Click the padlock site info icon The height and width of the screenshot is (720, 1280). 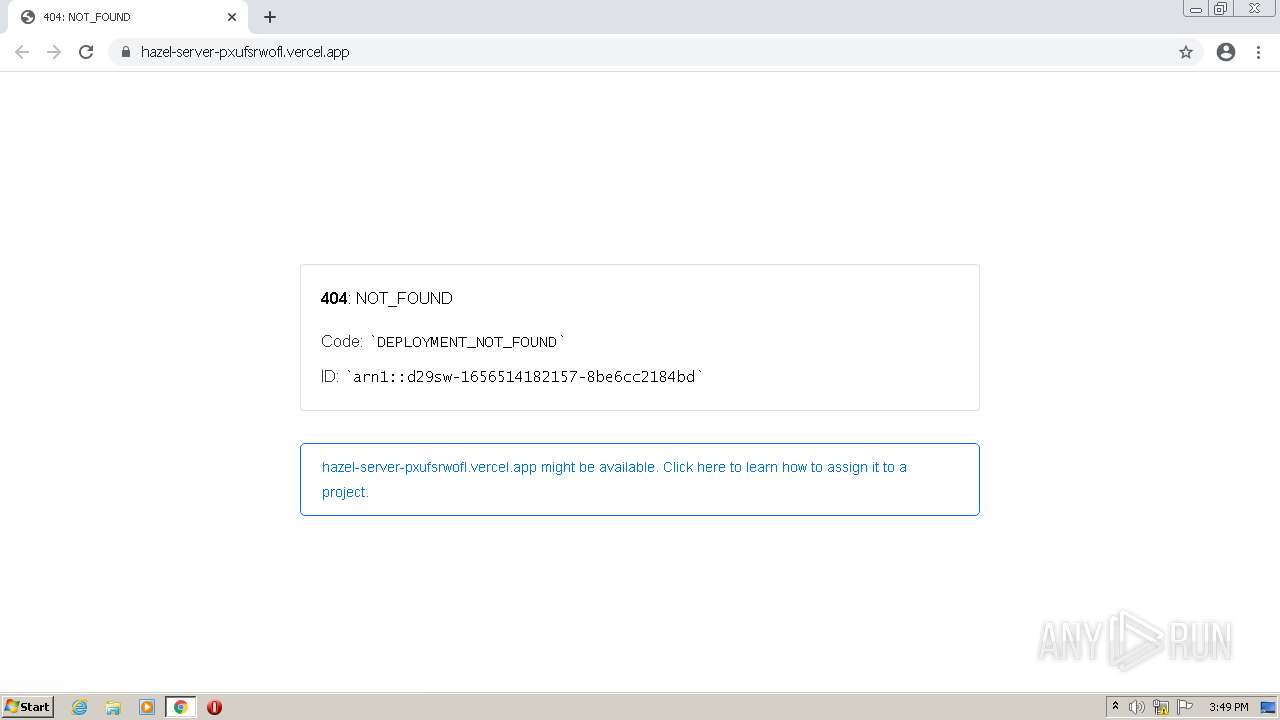click(x=126, y=52)
